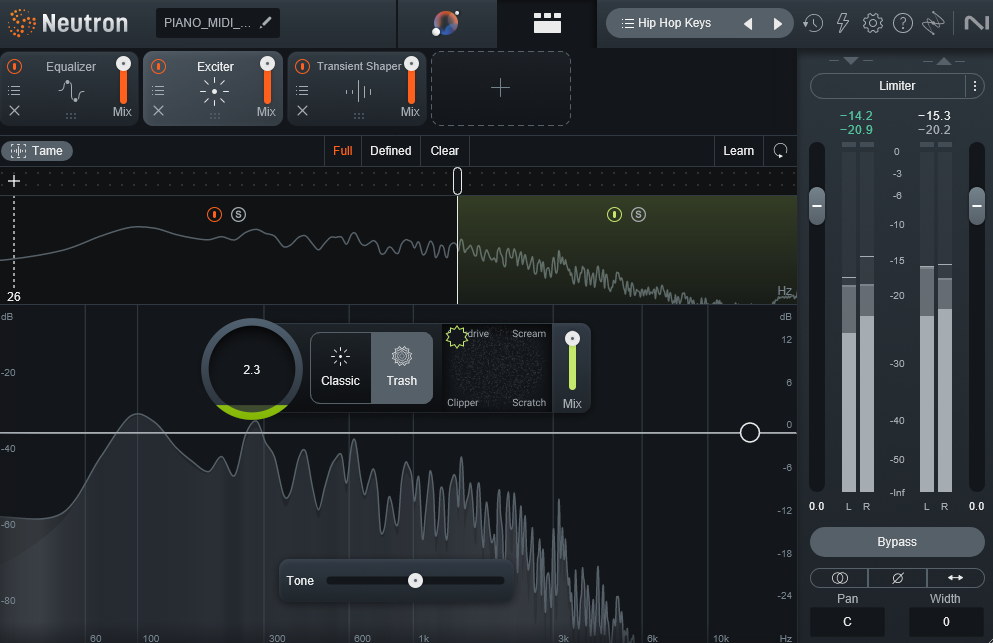
Task: Open the Assistant view orb icon
Action: 446,24
